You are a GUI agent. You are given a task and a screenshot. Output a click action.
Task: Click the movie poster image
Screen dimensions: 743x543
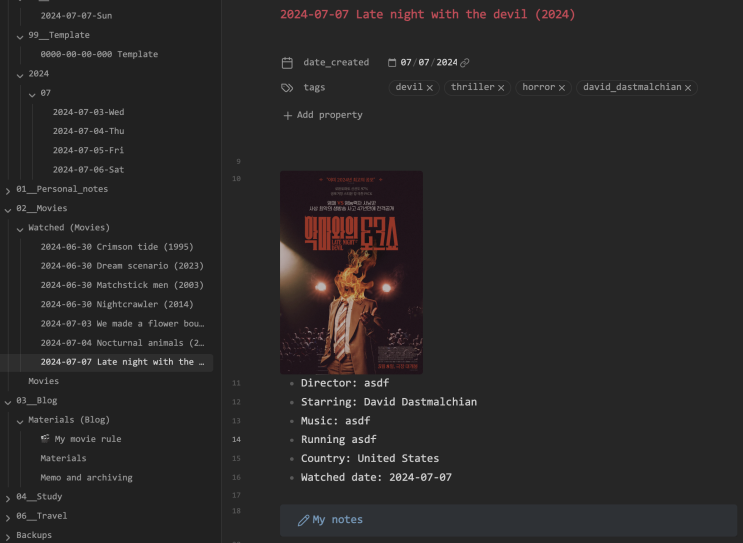click(x=351, y=272)
